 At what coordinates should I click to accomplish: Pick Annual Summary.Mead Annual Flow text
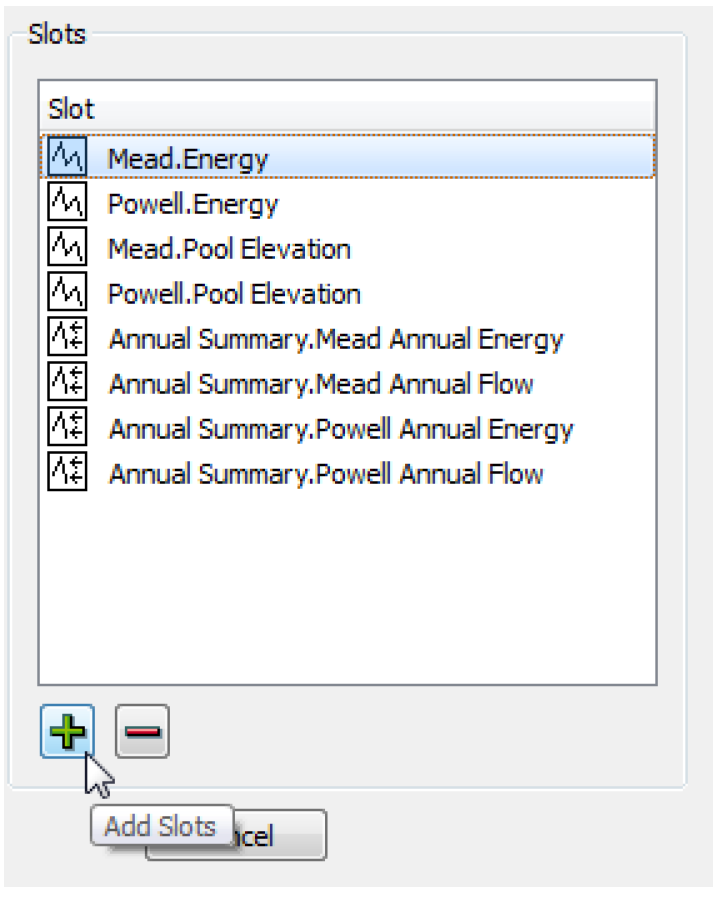(321, 384)
